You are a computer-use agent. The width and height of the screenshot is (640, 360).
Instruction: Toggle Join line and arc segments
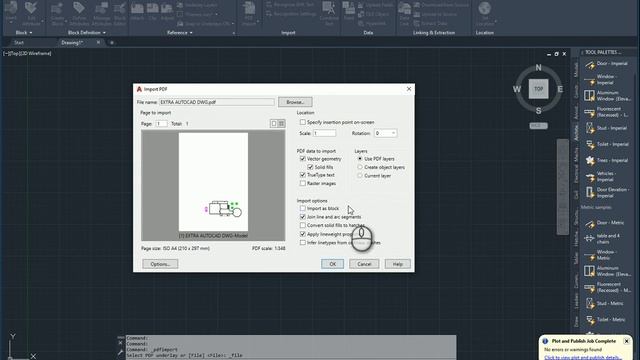(x=302, y=217)
